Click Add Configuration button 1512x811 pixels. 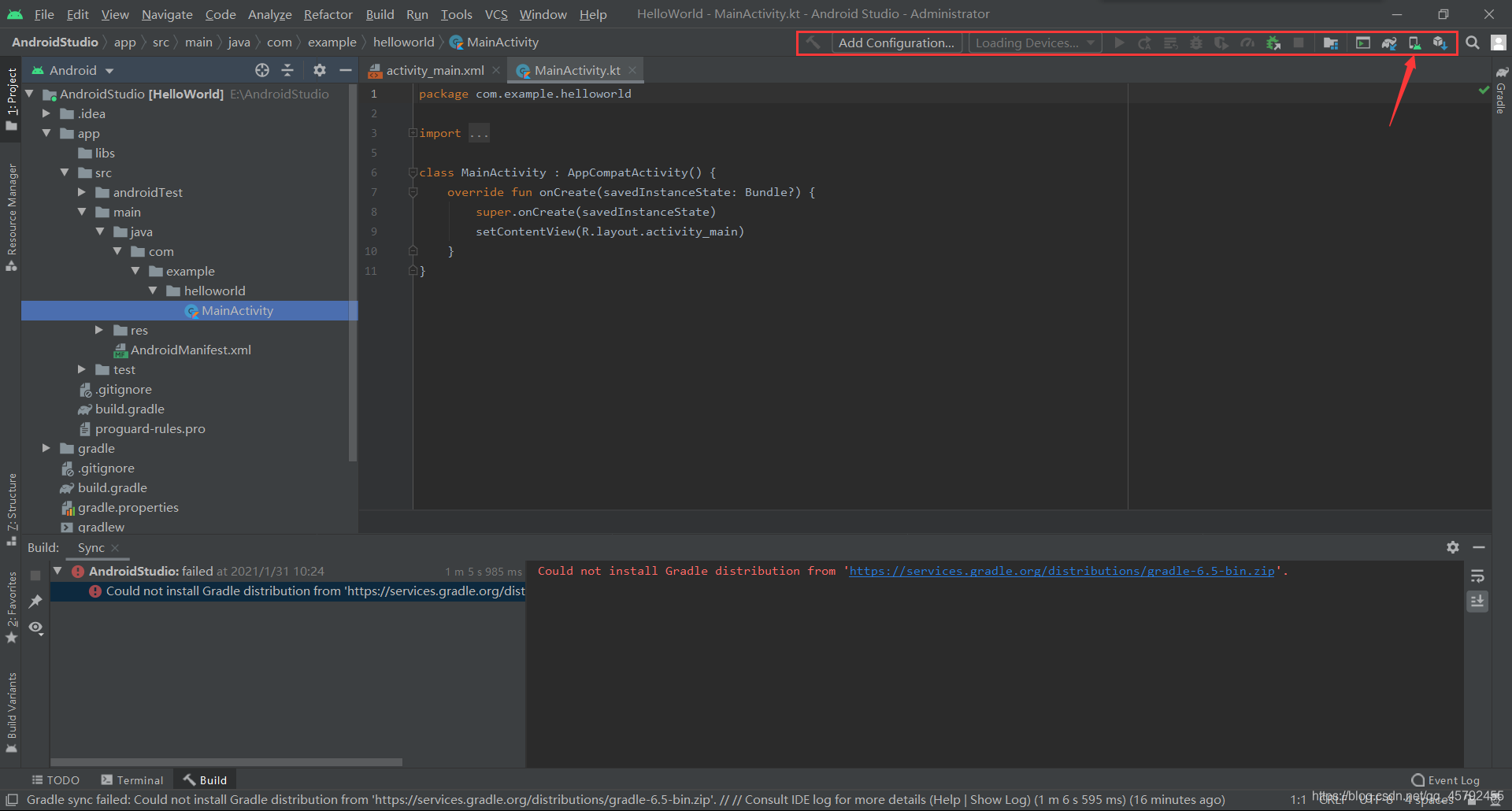point(896,43)
